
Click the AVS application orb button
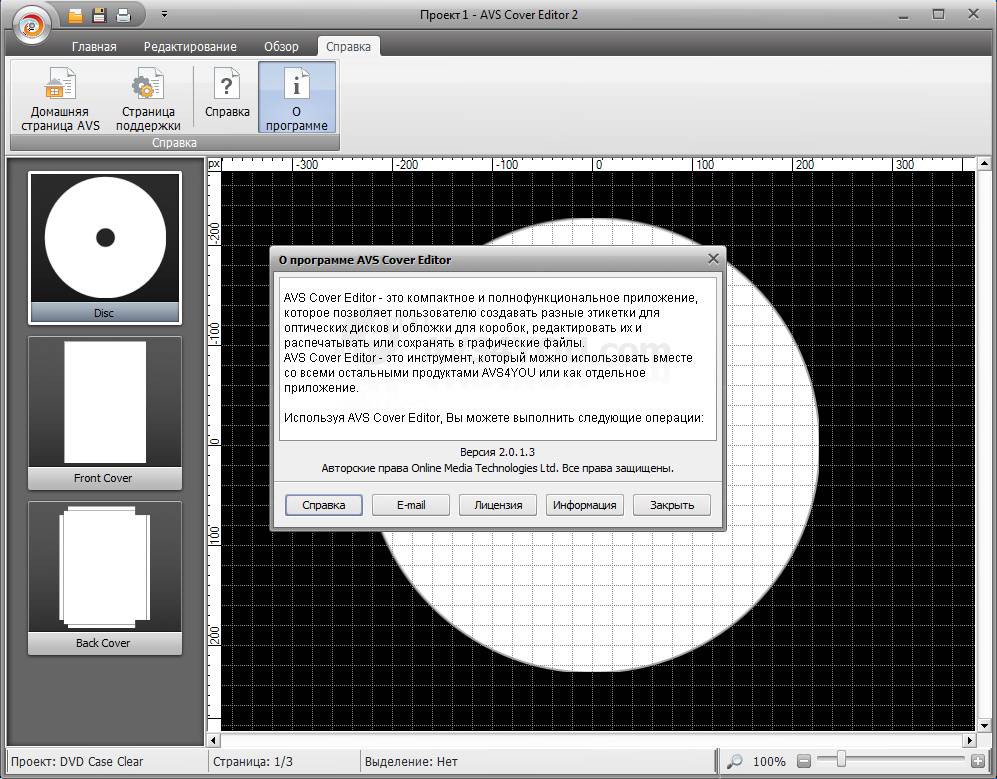coord(32,24)
